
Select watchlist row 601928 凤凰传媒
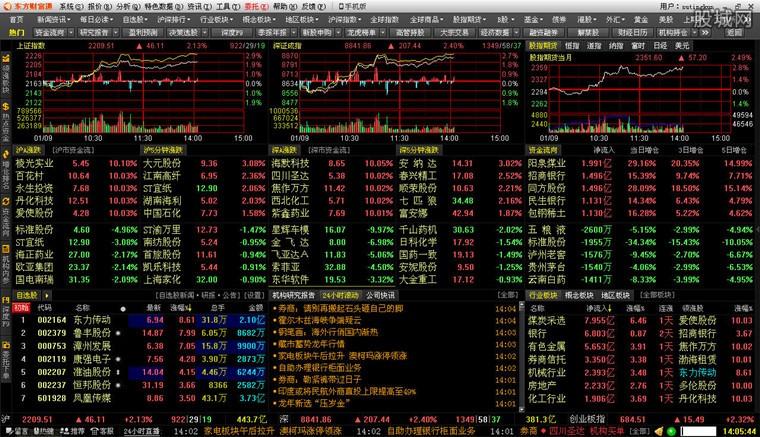(140, 398)
